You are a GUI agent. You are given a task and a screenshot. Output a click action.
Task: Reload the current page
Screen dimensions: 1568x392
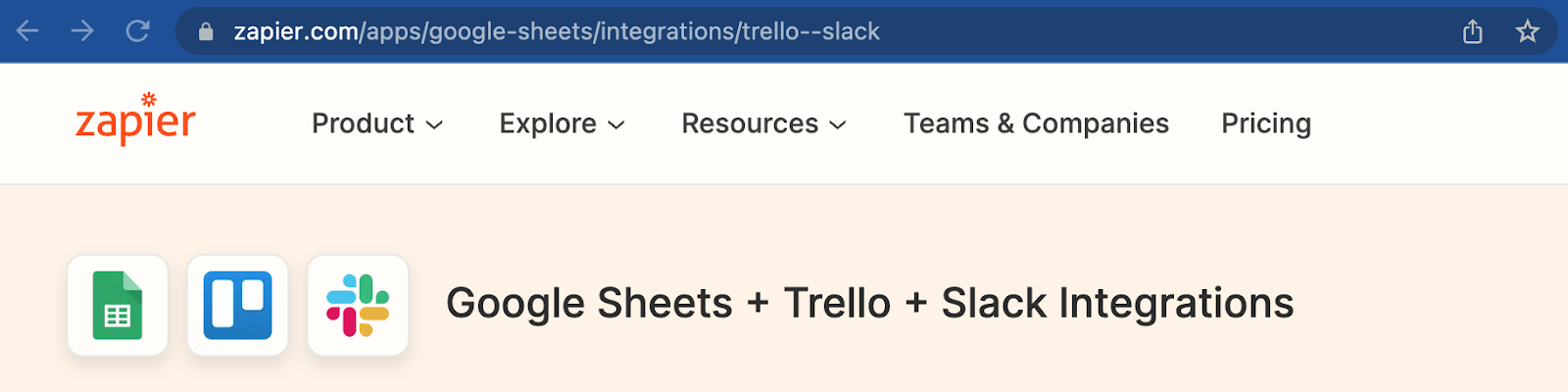(138, 31)
